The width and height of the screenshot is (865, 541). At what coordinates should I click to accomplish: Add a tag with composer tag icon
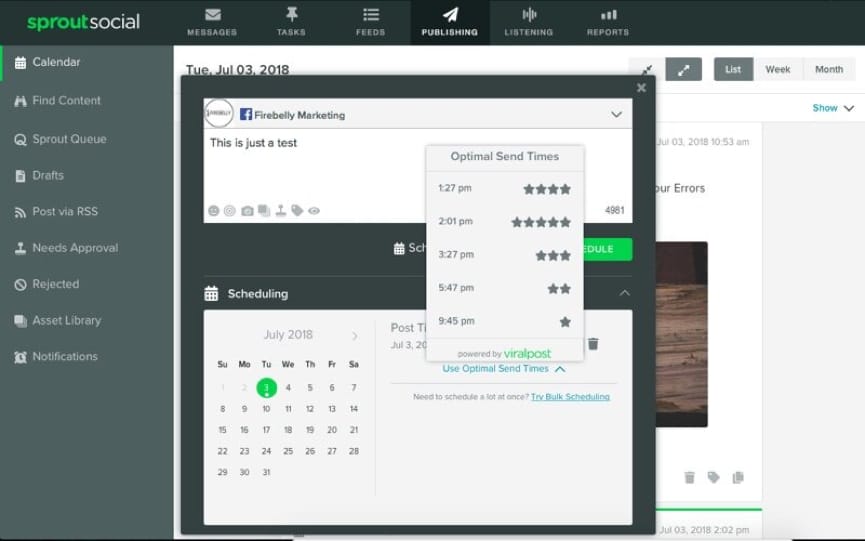point(297,210)
